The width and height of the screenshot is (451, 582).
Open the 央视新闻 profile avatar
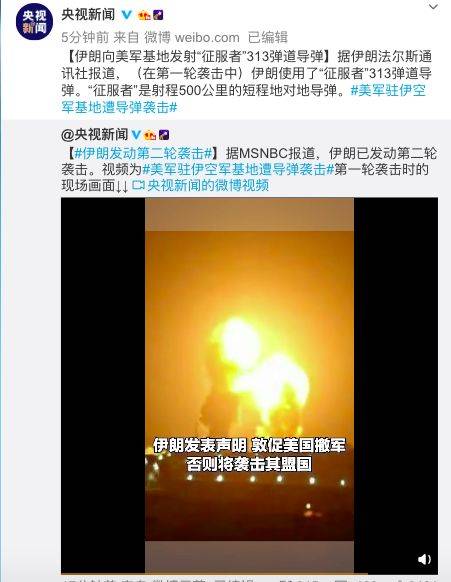pyautogui.click(x=34, y=22)
